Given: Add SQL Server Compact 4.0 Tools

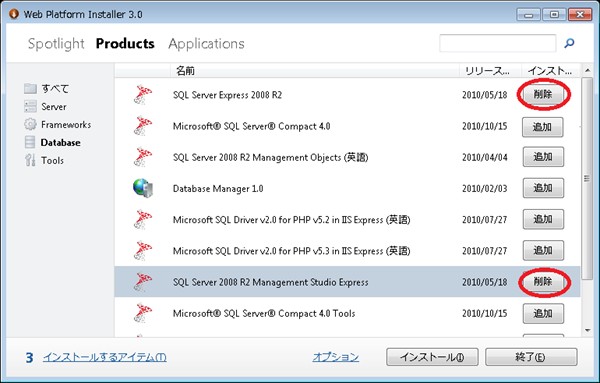Looking at the screenshot, I should (543, 313).
